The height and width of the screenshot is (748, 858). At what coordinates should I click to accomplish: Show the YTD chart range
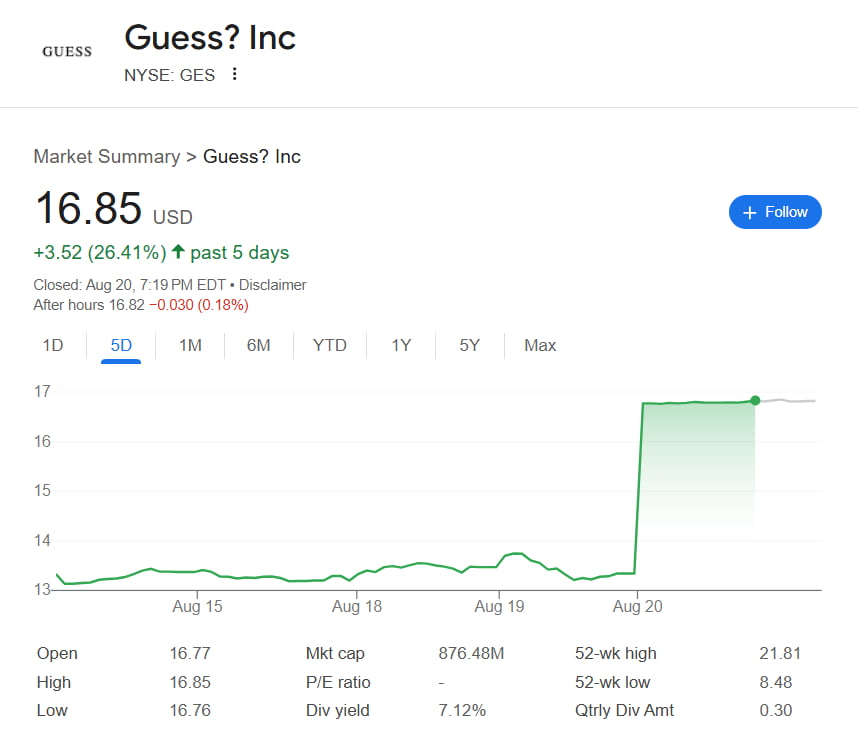coord(329,345)
